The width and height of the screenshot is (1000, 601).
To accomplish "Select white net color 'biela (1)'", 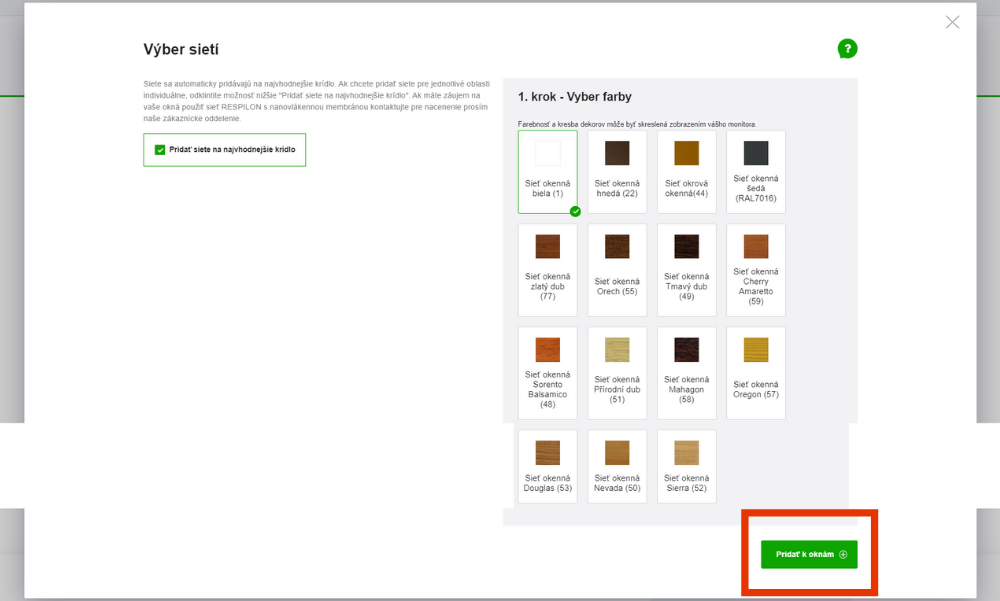I will coord(547,171).
